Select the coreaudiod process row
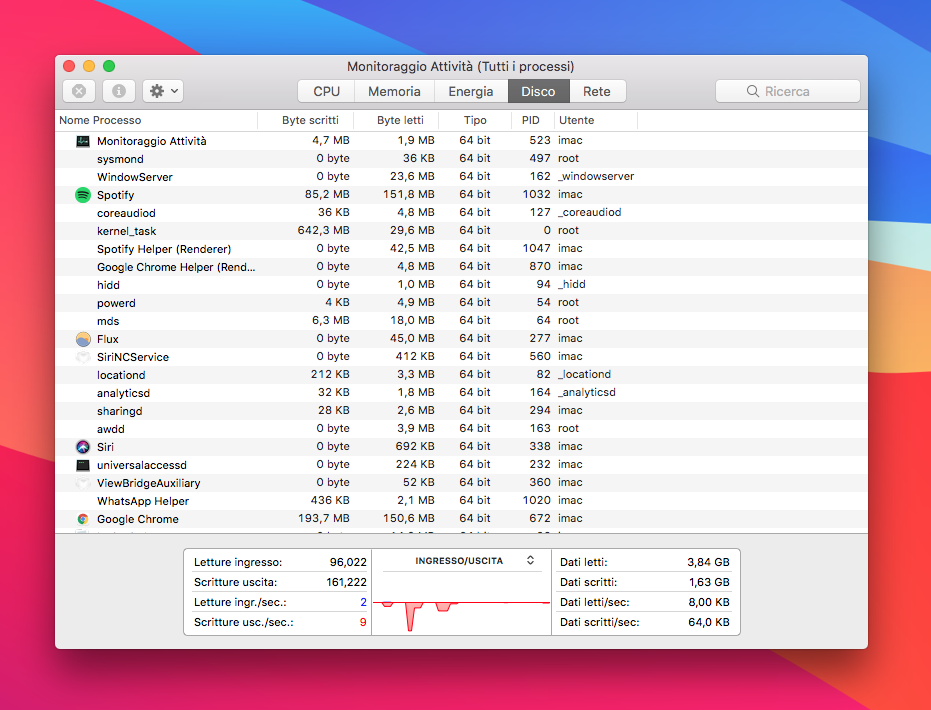The height and width of the screenshot is (710, 931). (461, 213)
